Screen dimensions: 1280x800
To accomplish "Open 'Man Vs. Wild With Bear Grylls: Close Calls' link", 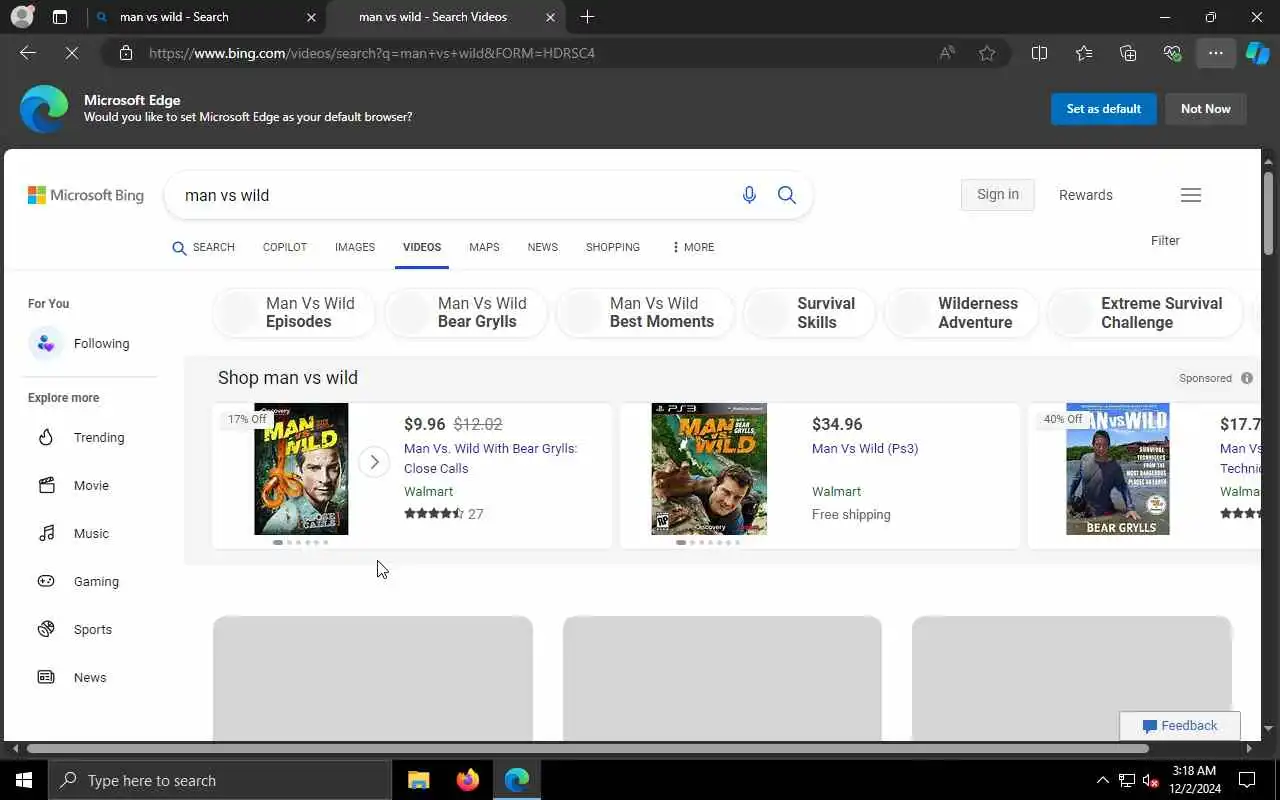I will pos(490,458).
